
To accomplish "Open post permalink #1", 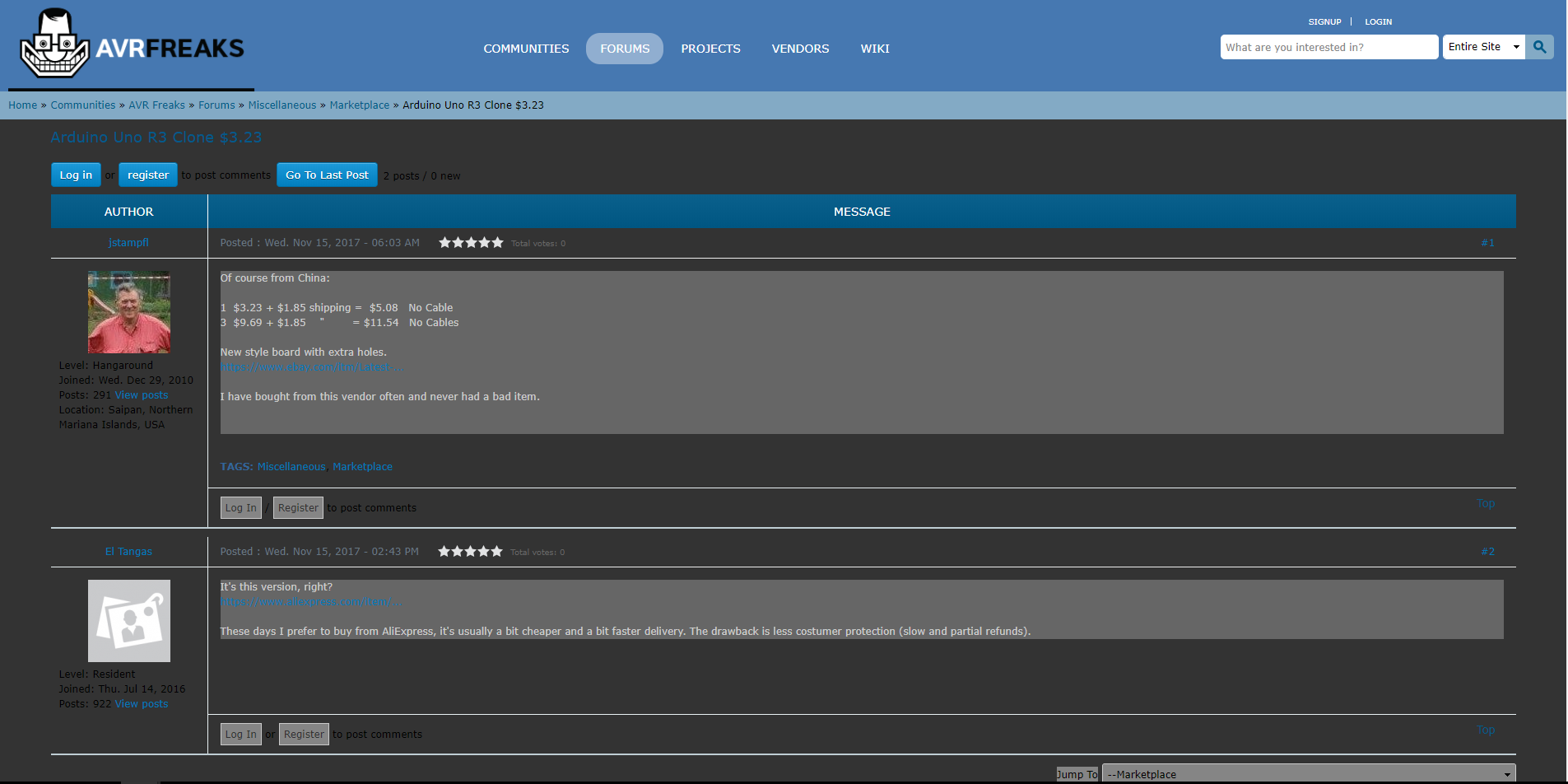I will coord(1487,243).
